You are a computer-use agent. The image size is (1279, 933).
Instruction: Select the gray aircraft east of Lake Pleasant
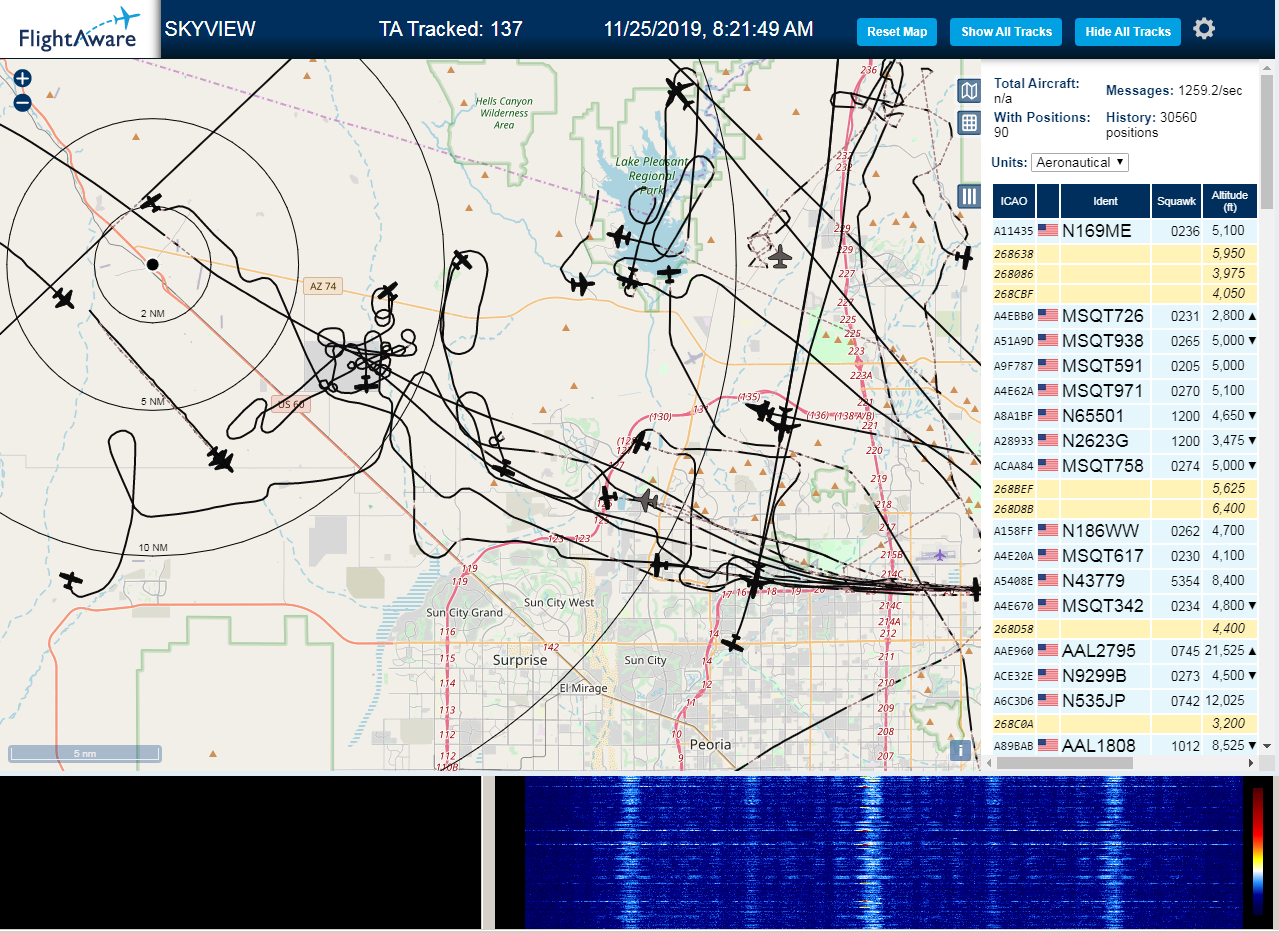tap(781, 257)
